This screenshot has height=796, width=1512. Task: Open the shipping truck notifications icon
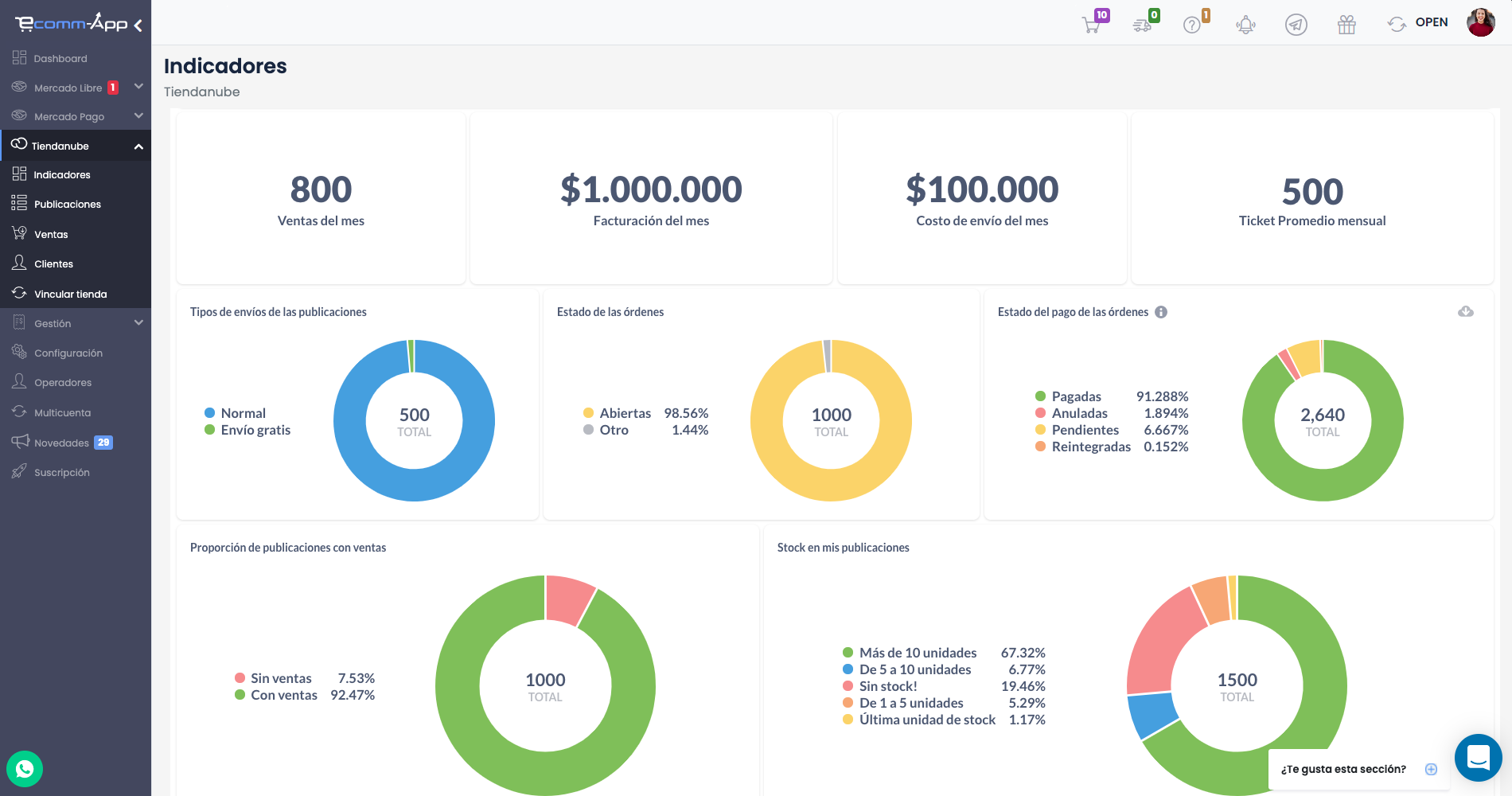(x=1142, y=25)
